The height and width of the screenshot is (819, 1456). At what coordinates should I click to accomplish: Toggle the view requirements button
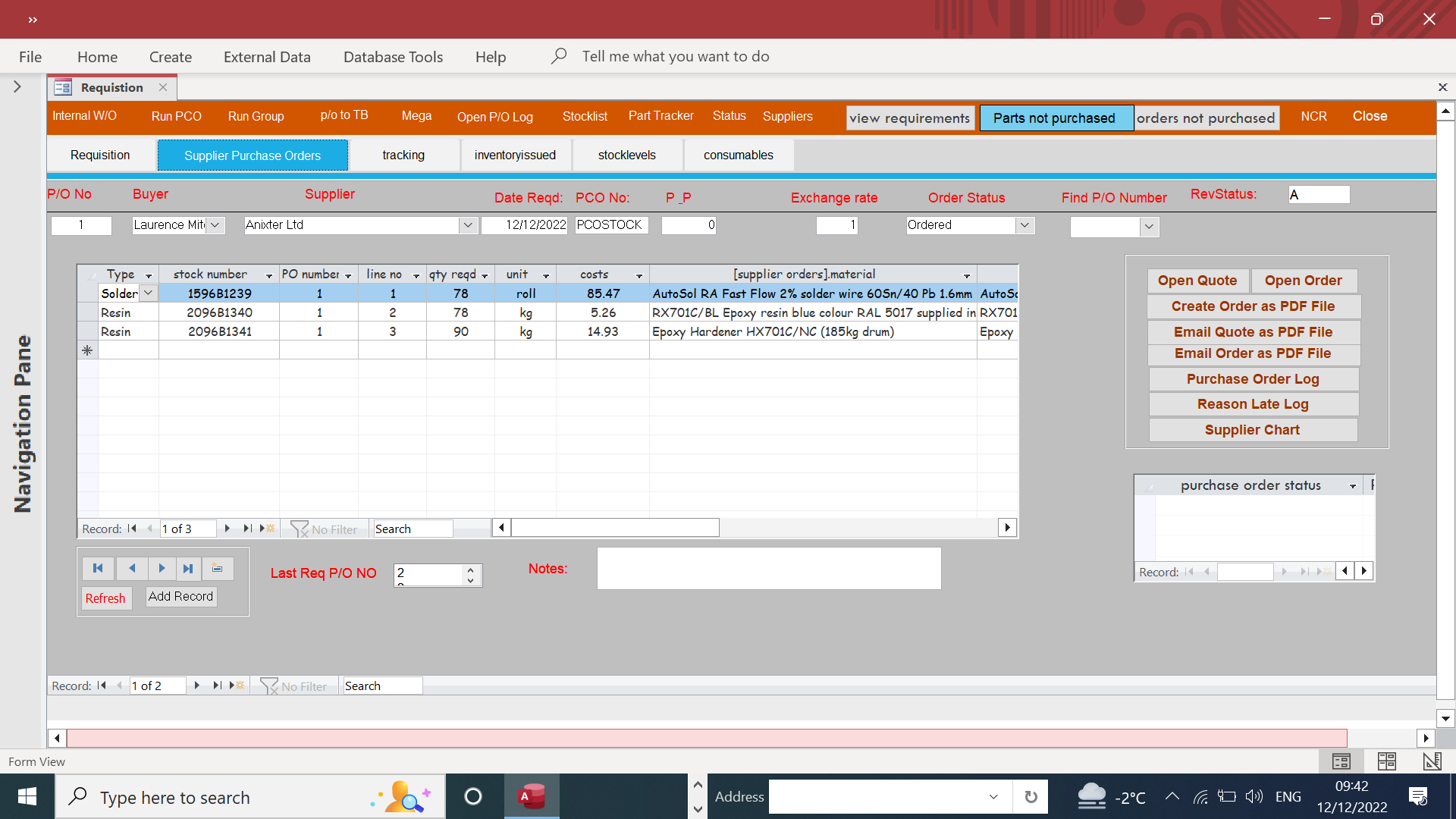[909, 118]
